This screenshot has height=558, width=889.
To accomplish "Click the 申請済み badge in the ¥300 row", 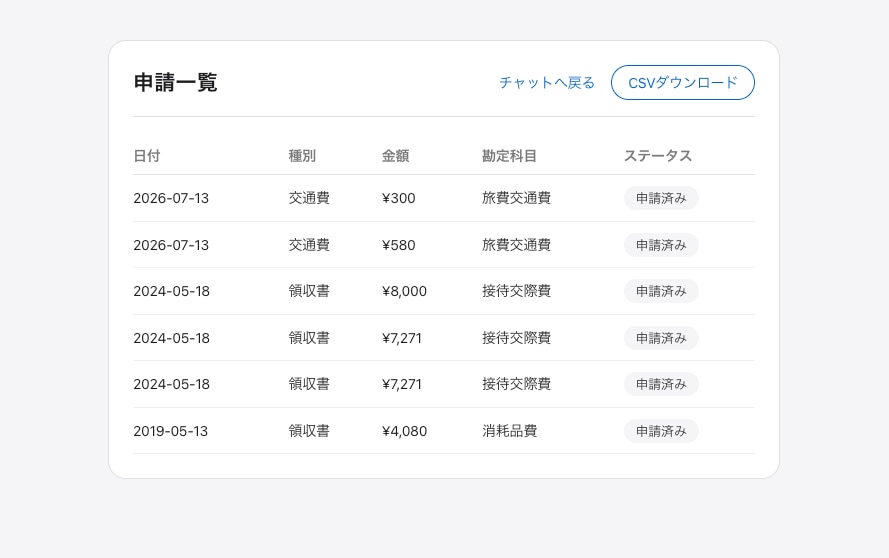I will tap(661, 198).
